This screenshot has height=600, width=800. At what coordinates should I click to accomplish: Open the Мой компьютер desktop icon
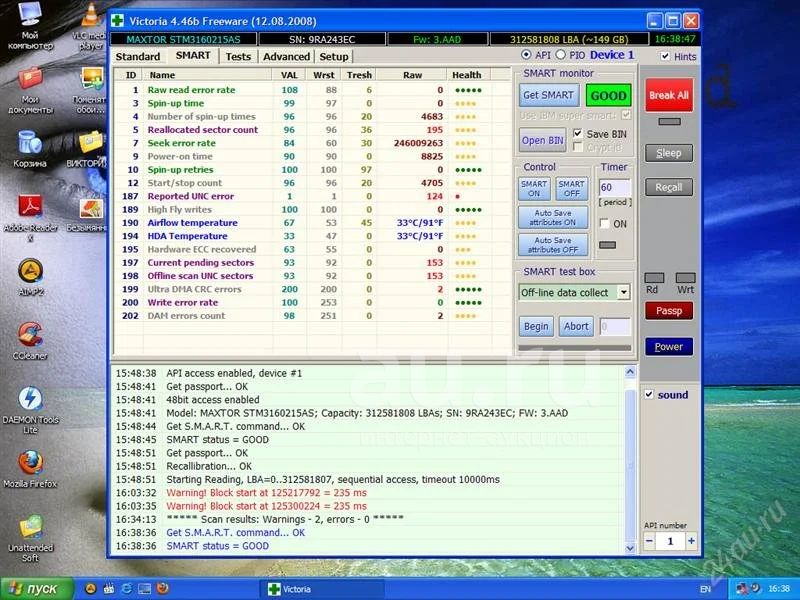[x=30, y=26]
